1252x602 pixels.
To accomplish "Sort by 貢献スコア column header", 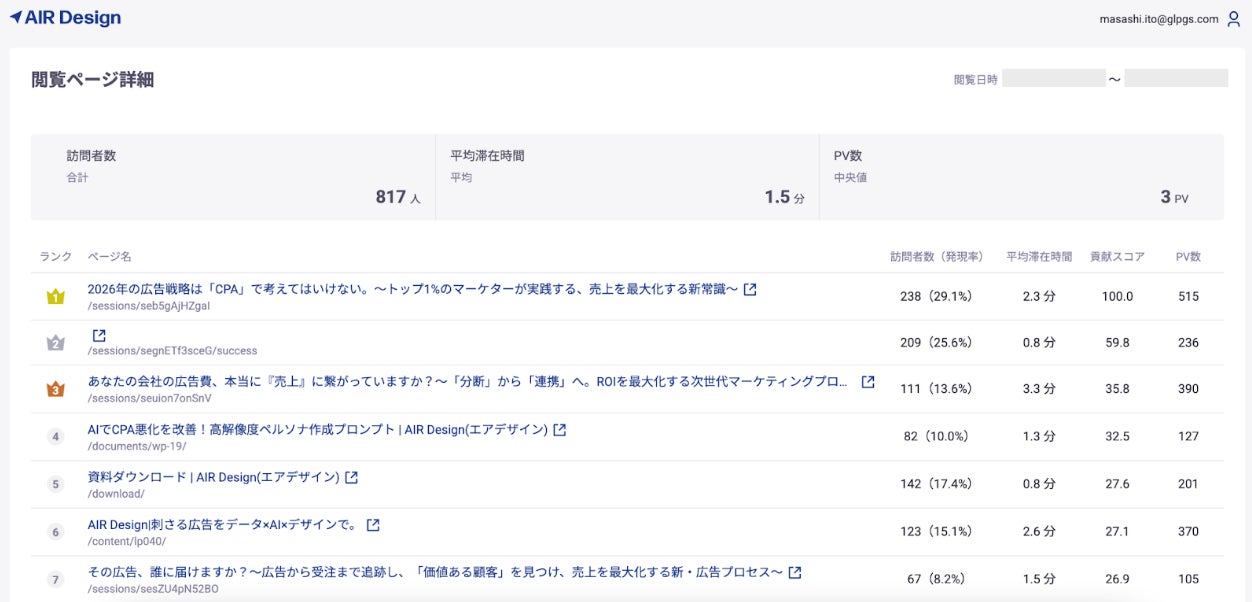I will point(1117,257).
